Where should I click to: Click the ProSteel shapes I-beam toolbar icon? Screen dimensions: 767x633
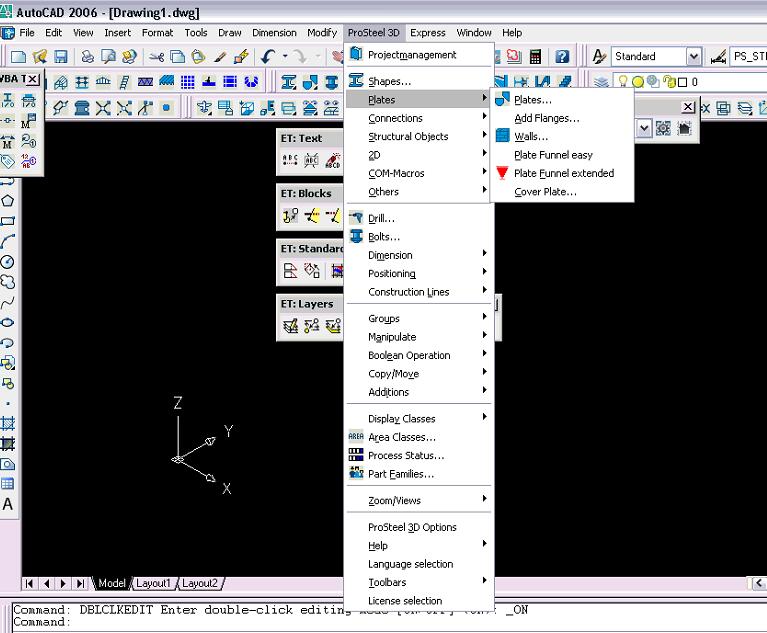tap(289, 82)
